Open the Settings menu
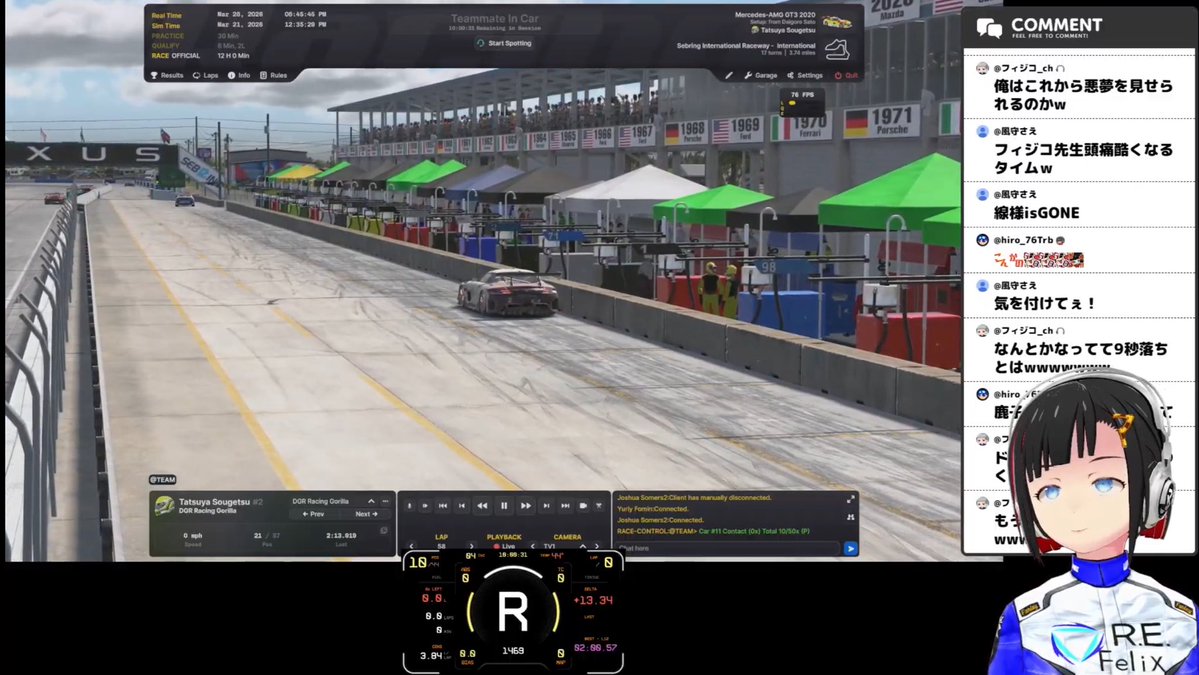This screenshot has height=675, width=1199. (804, 76)
